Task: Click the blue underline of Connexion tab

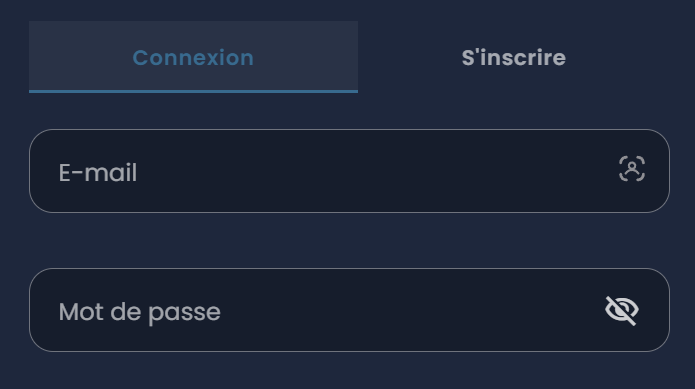Action: tap(193, 91)
